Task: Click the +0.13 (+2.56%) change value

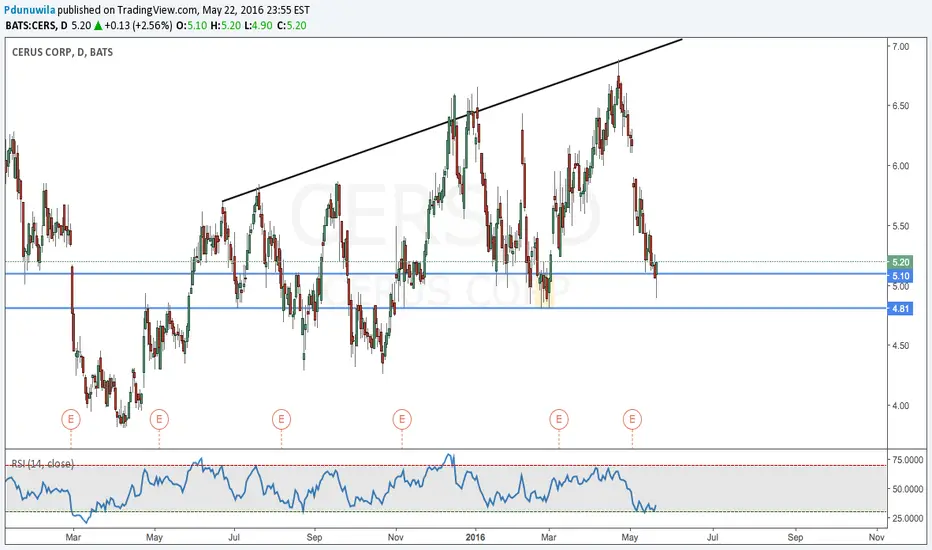Action: pos(139,26)
